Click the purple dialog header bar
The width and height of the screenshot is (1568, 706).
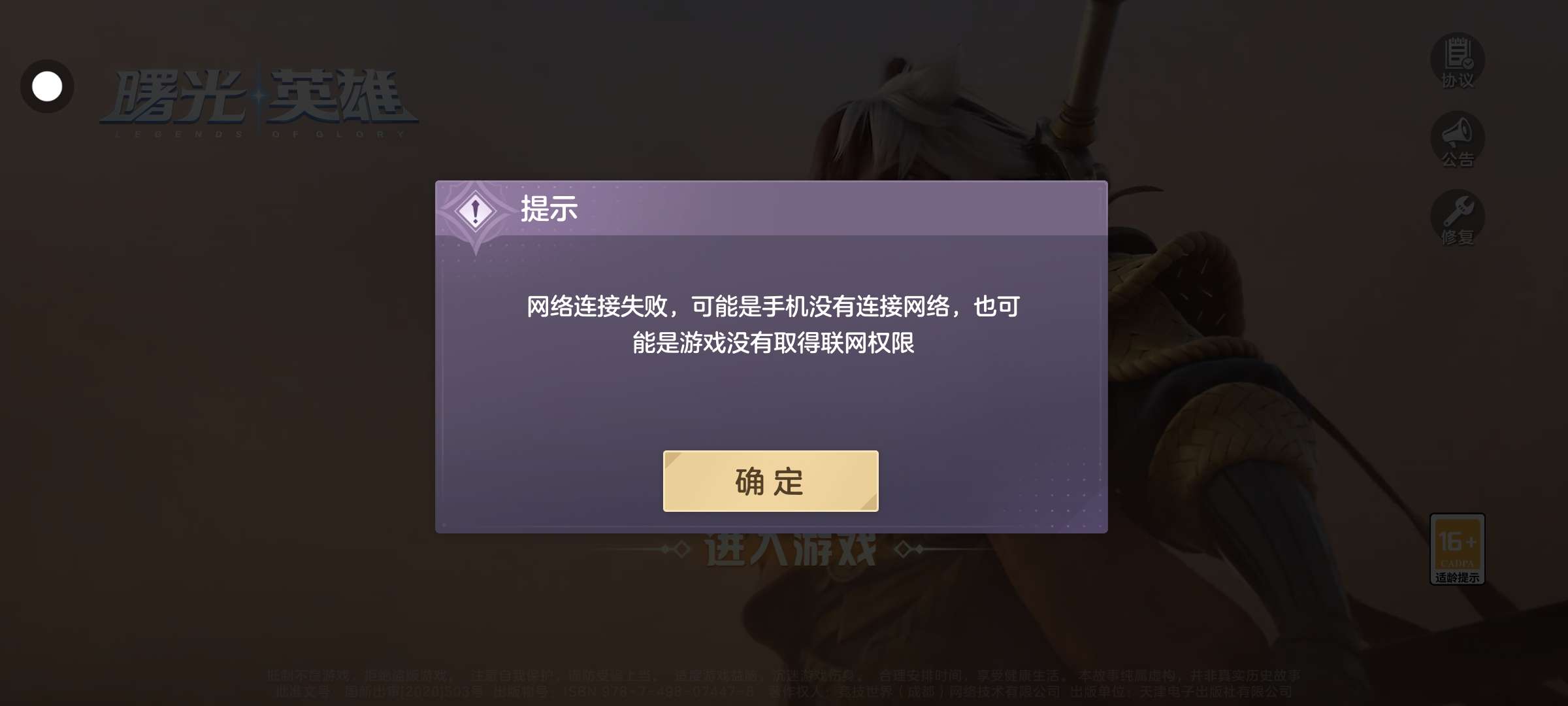point(772,208)
